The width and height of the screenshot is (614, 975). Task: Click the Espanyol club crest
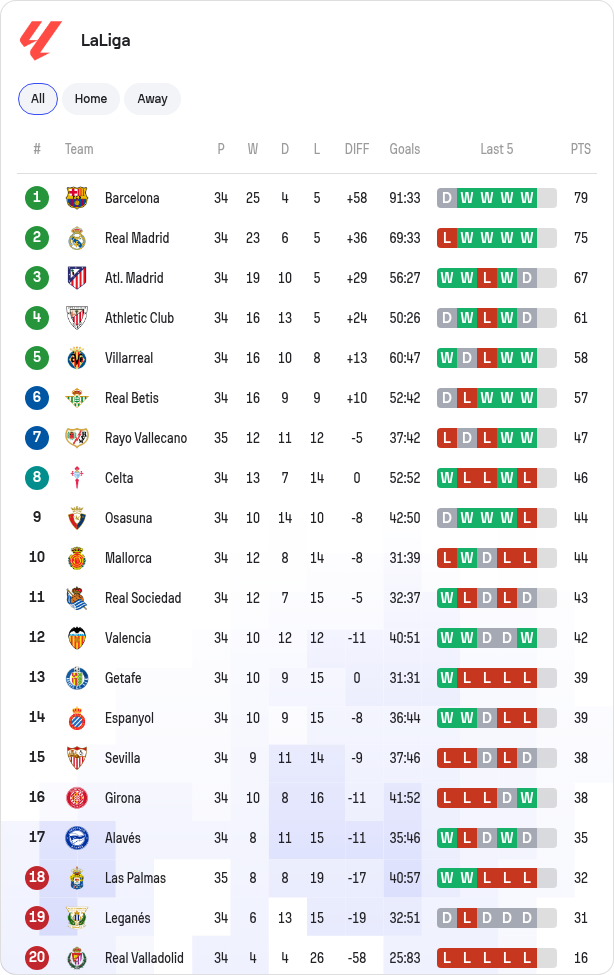(x=77, y=718)
